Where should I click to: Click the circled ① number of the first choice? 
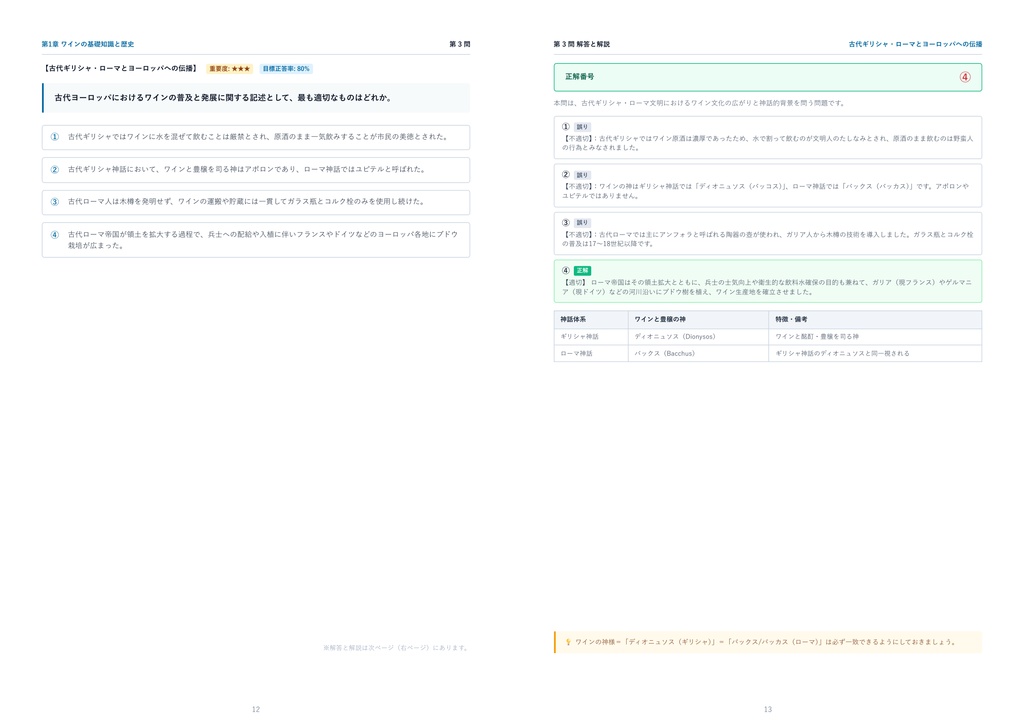(55, 137)
